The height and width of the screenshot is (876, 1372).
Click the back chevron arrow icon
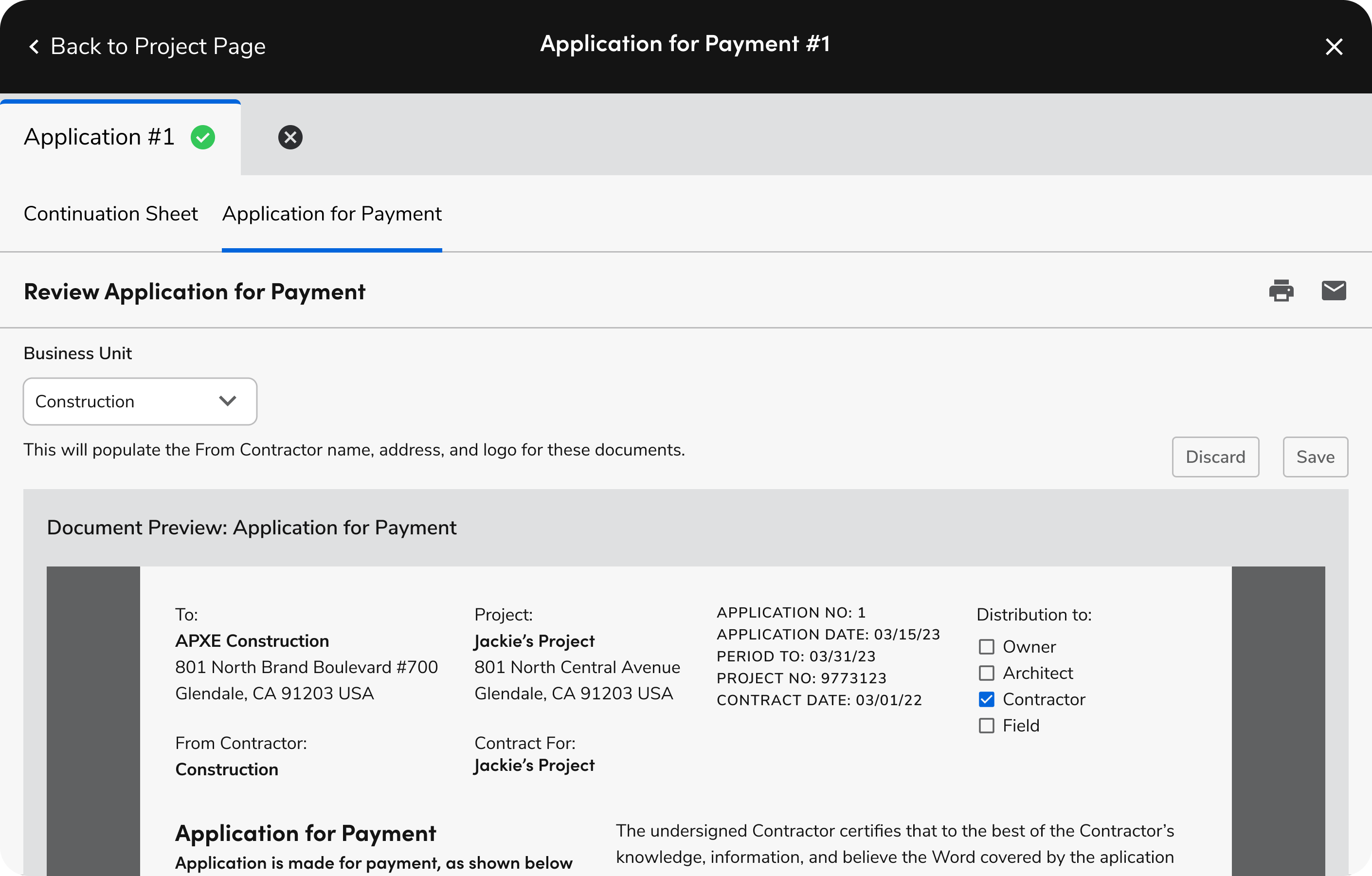point(34,47)
